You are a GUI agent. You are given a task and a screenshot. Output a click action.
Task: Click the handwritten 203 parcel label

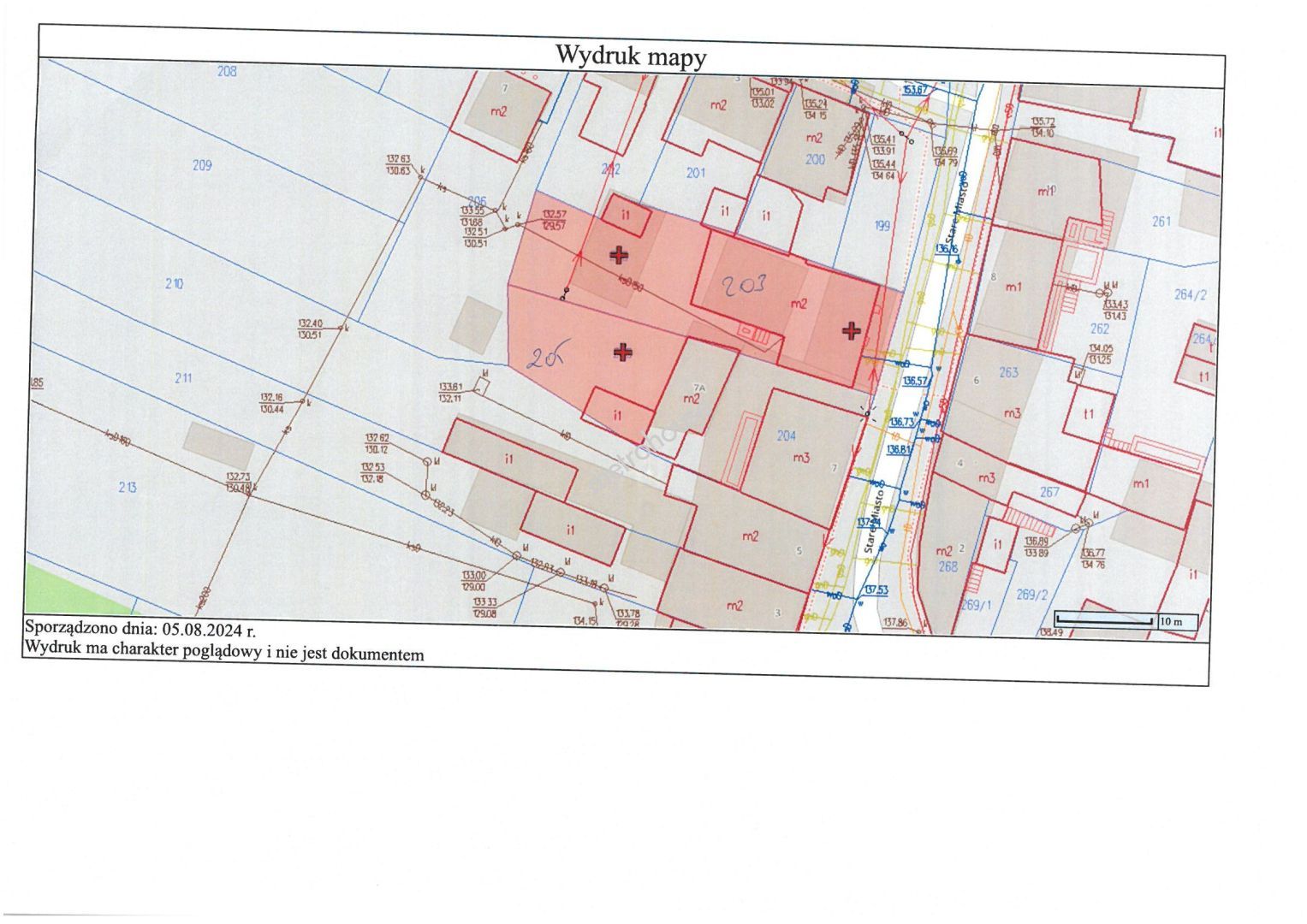(x=742, y=286)
